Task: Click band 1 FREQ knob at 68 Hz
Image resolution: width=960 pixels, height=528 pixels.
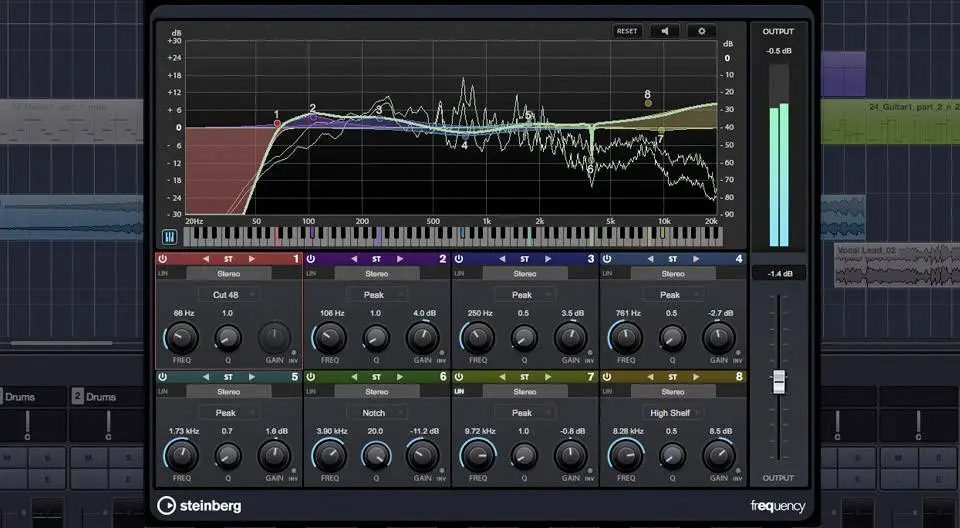Action: [182, 338]
